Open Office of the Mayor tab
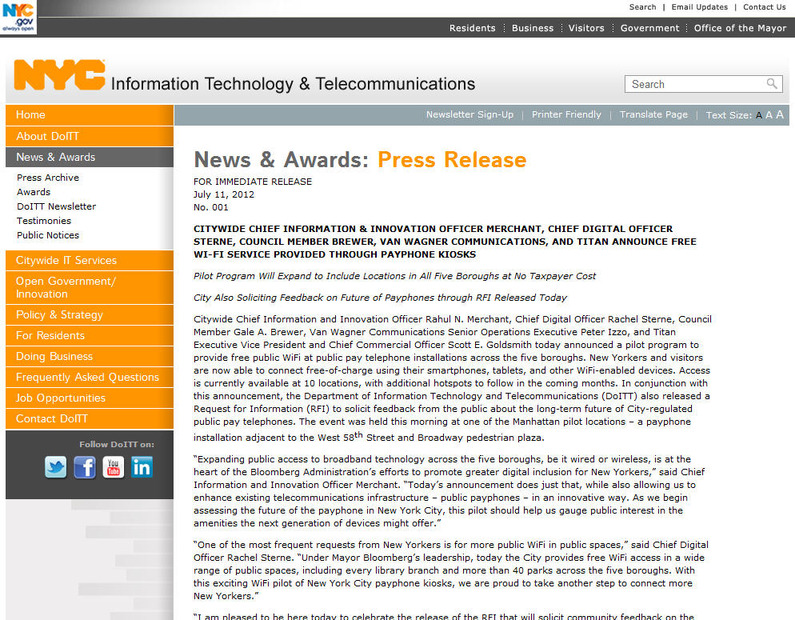The image size is (795, 620). click(x=740, y=28)
